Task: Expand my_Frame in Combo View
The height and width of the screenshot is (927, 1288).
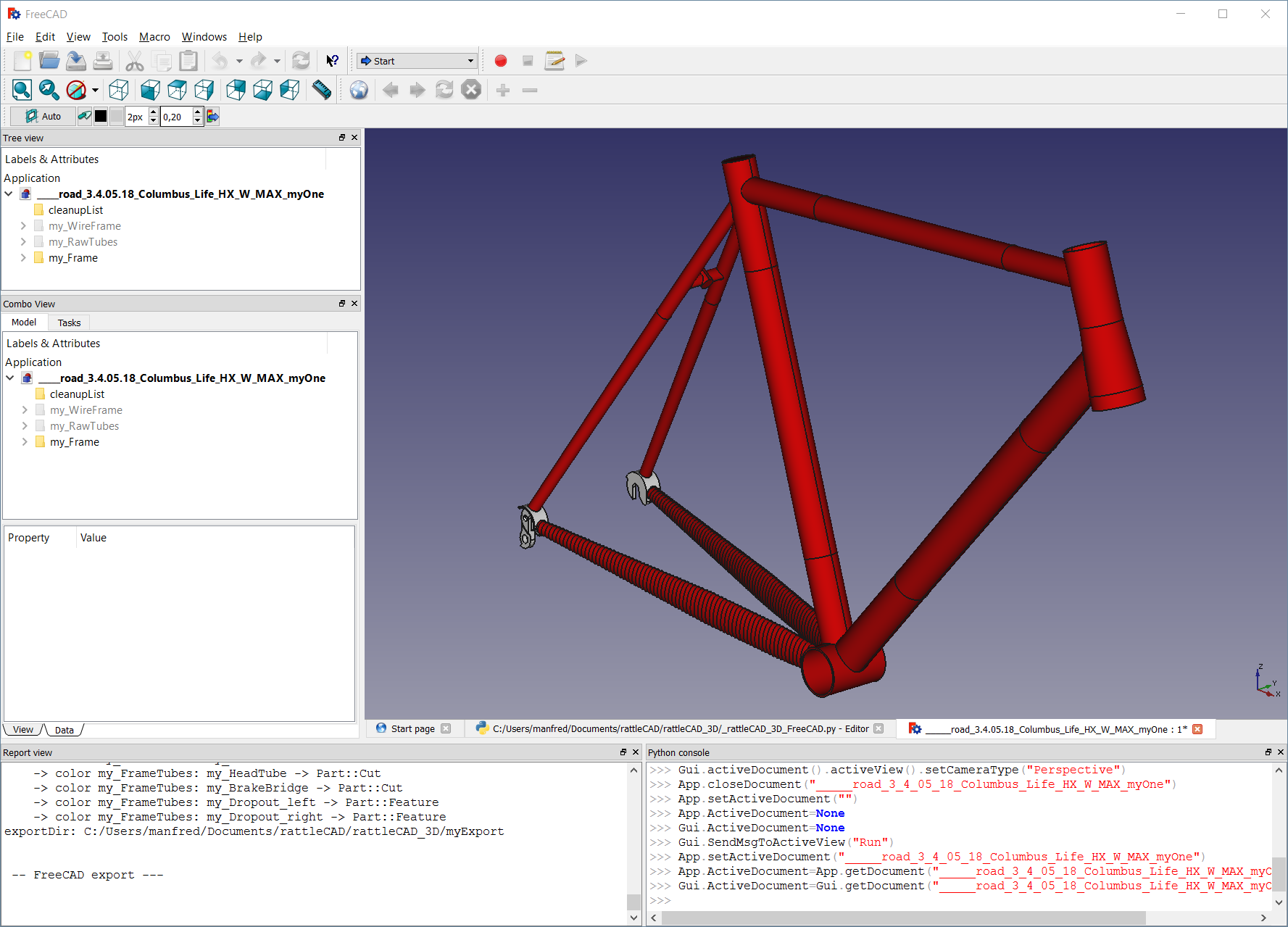Action: coord(25,442)
